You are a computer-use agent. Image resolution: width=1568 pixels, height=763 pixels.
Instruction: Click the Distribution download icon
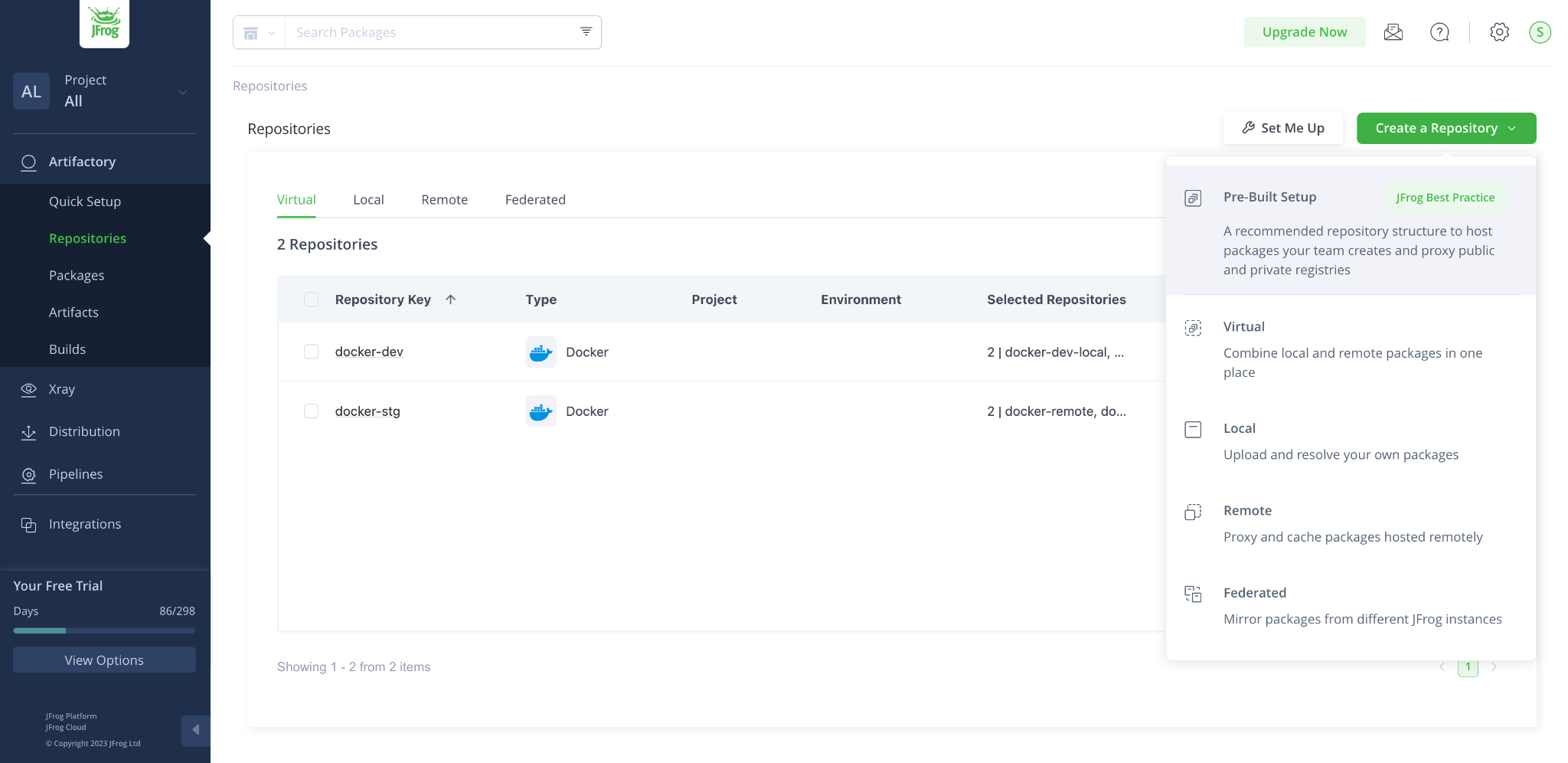click(29, 432)
